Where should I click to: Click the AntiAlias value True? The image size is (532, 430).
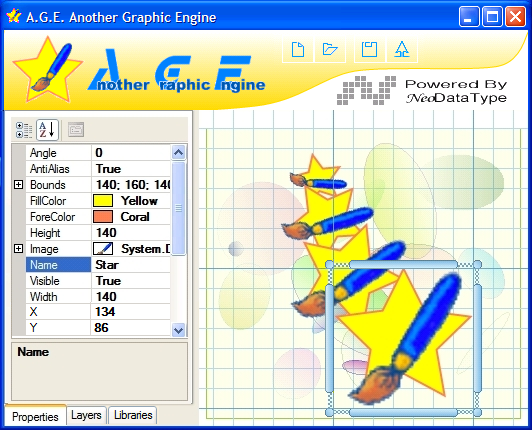(x=131, y=169)
